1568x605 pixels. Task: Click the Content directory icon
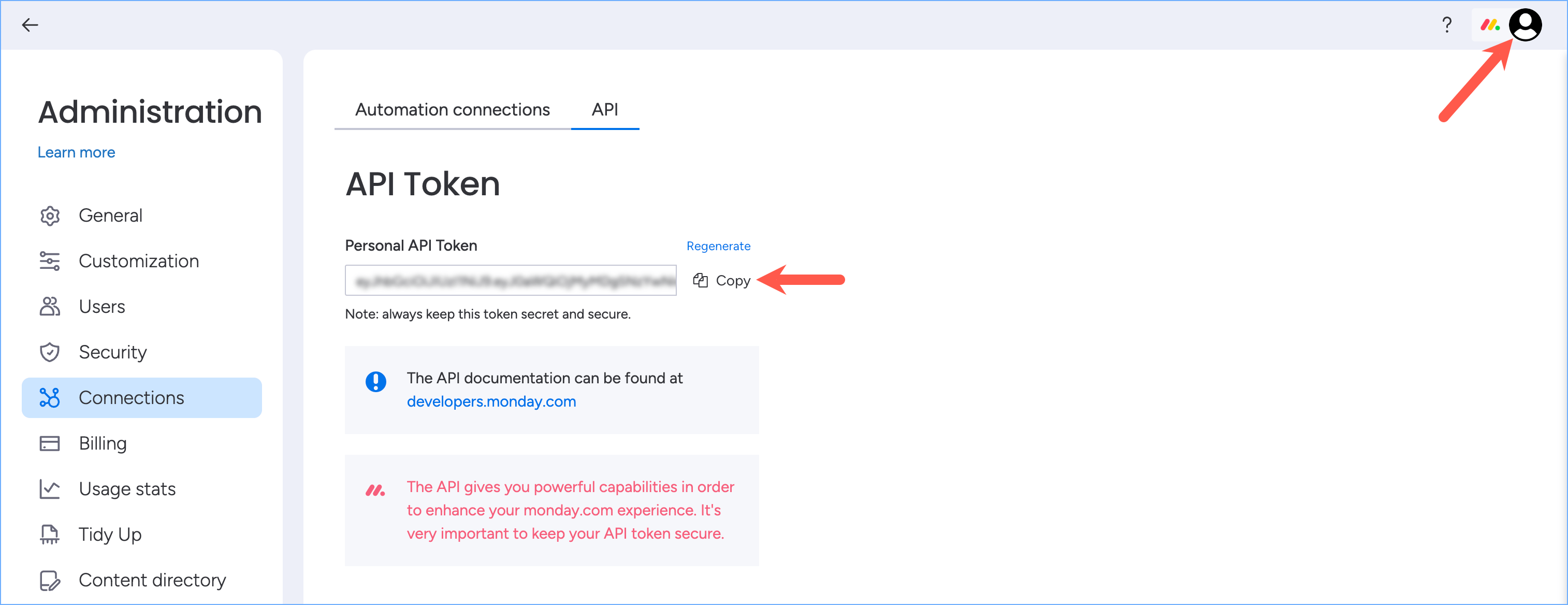50,580
